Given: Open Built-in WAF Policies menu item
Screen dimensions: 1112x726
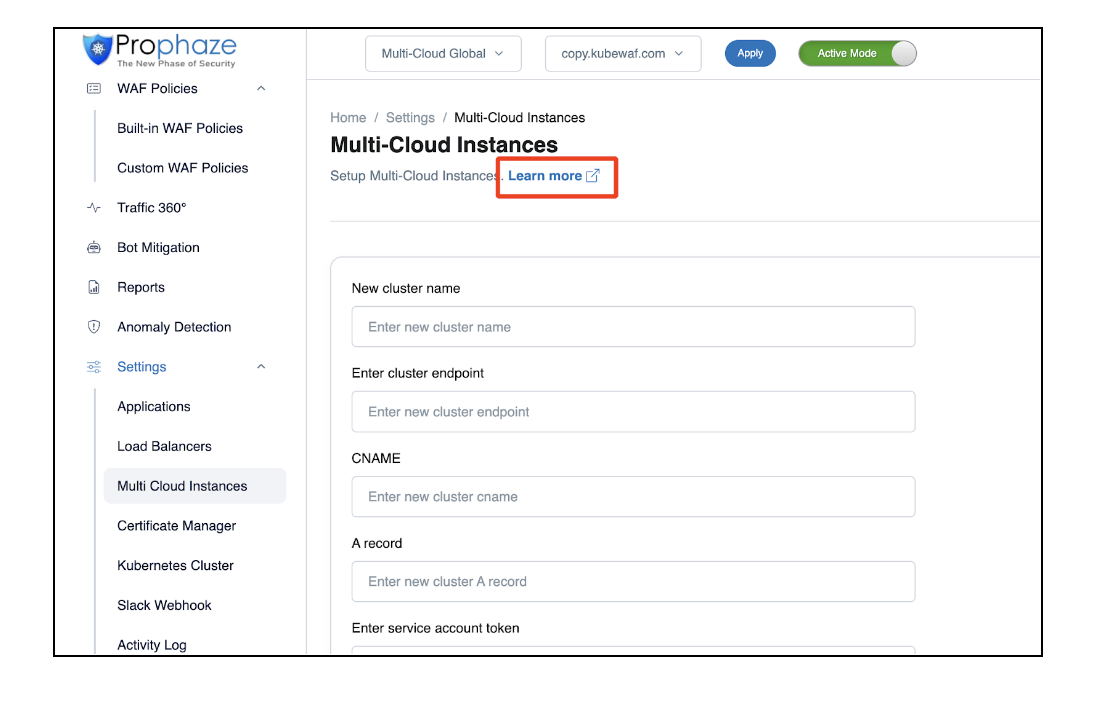Looking at the screenshot, I should point(180,128).
